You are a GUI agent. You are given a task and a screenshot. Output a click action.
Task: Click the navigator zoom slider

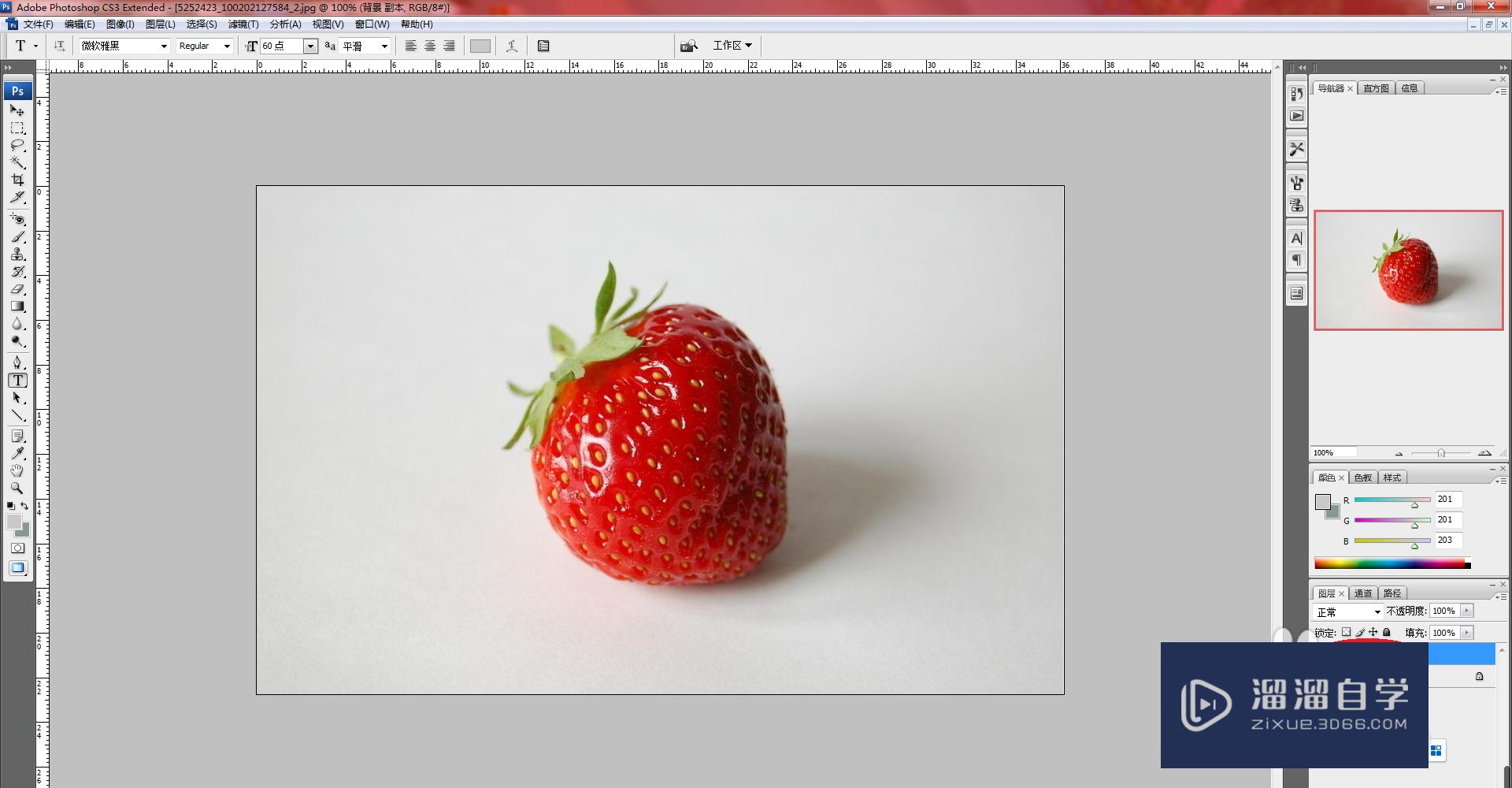pos(1441,453)
